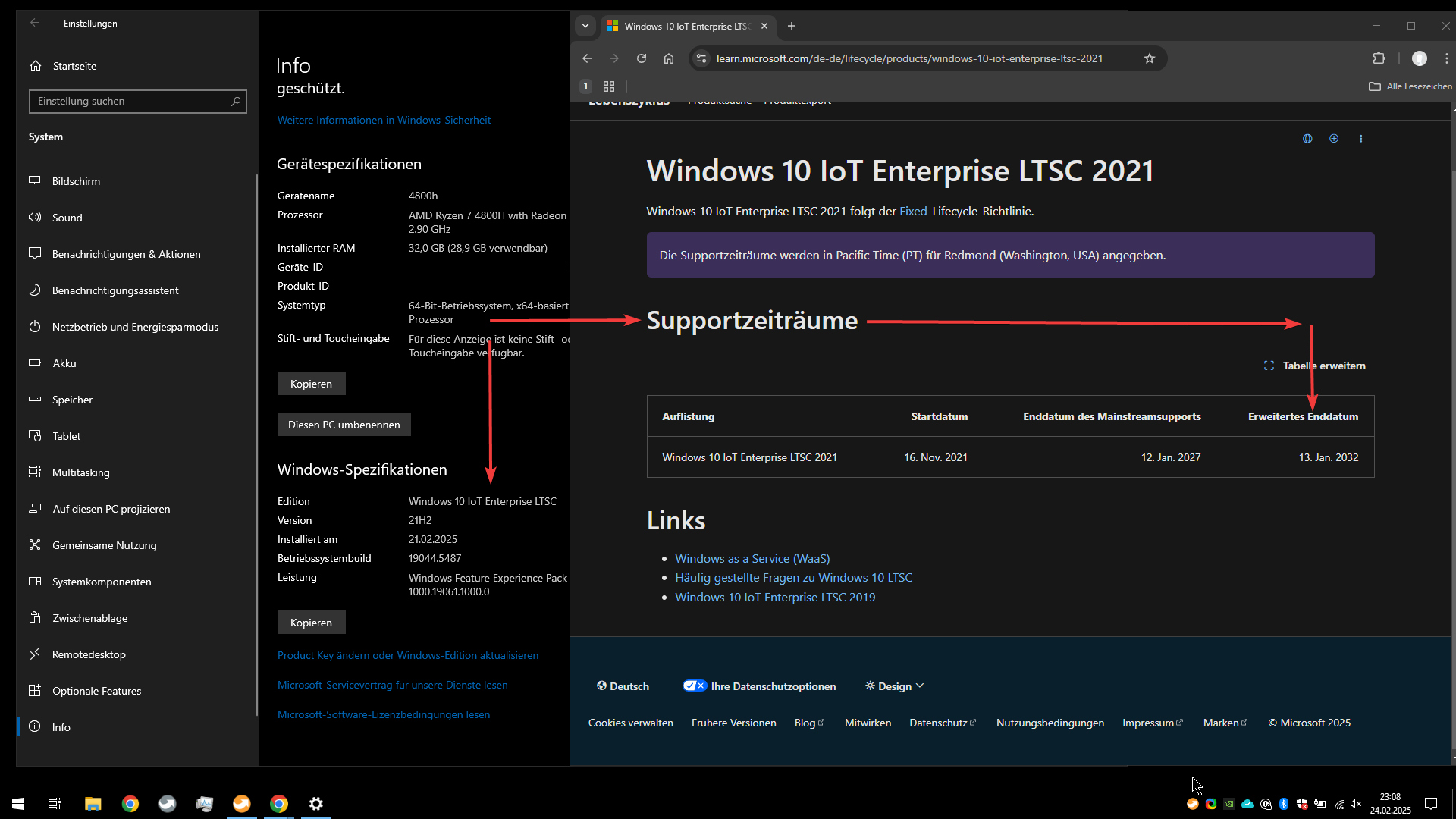Open Sound settings in sidebar
This screenshot has height=819, width=1456.
coord(67,218)
